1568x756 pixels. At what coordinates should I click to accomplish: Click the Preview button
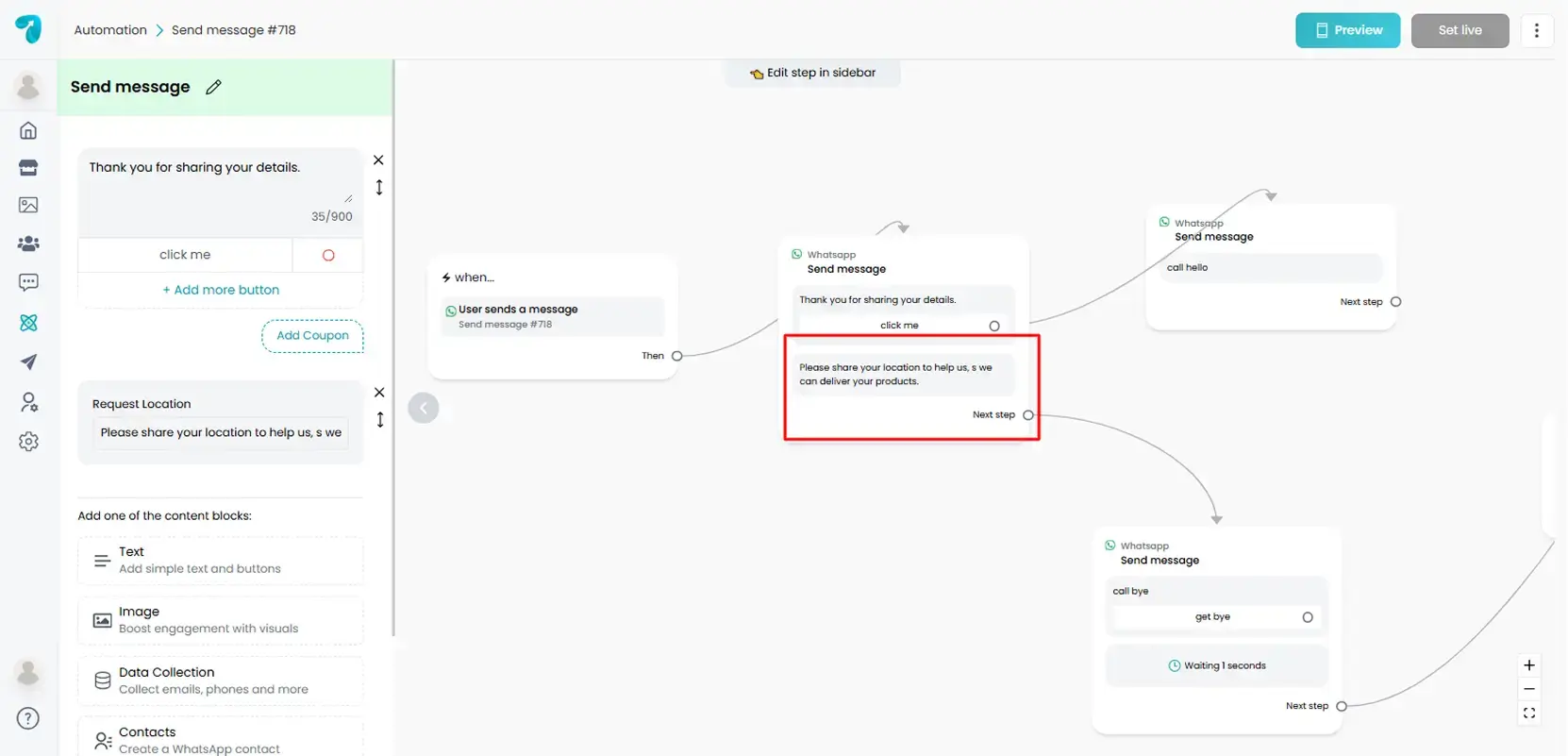point(1346,30)
